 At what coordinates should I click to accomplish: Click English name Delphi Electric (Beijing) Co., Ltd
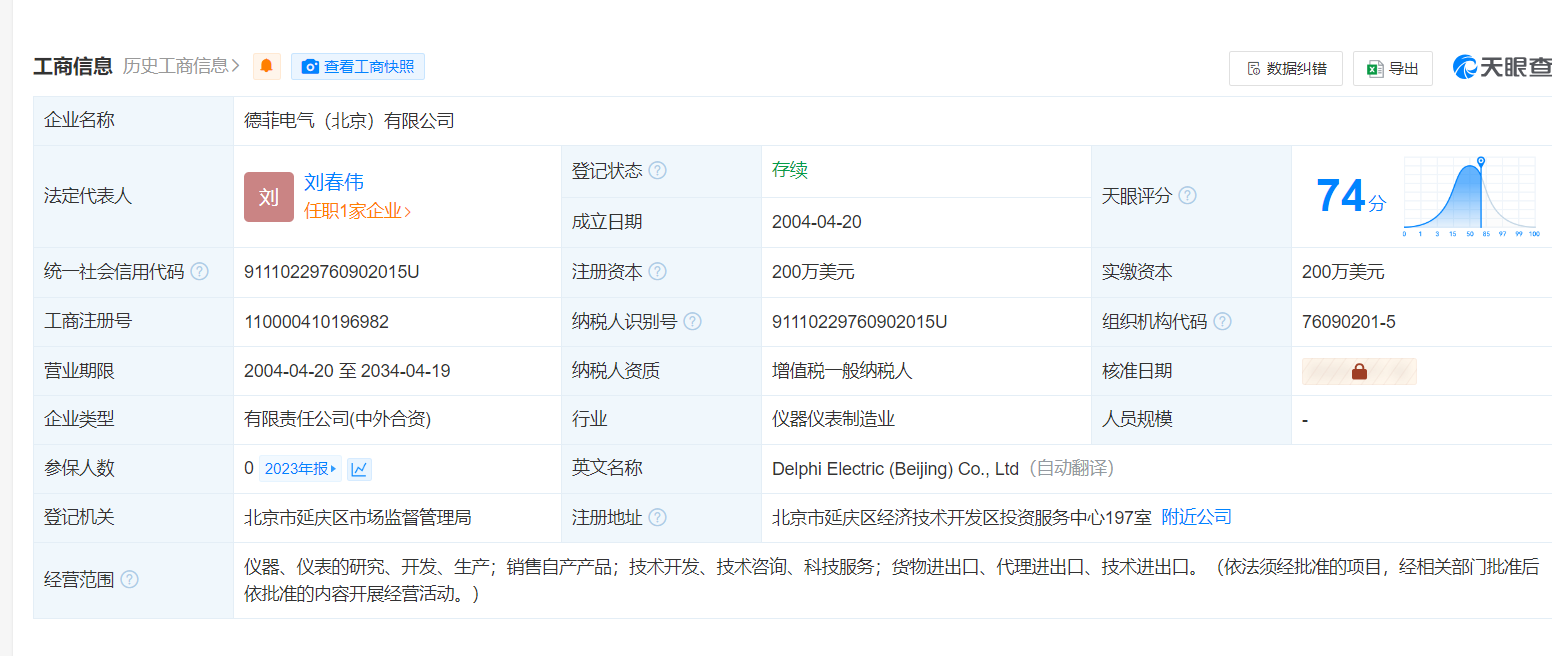coord(895,469)
